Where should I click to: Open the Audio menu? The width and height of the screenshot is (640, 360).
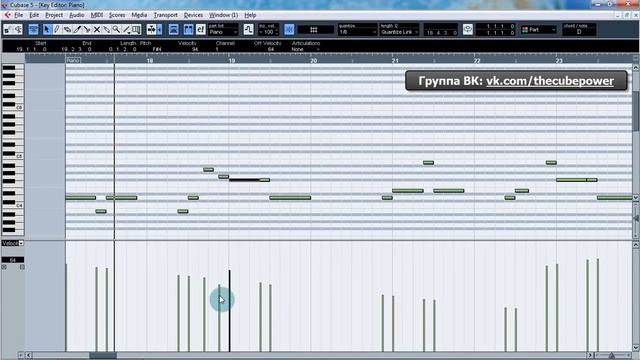pyautogui.click(x=76, y=15)
